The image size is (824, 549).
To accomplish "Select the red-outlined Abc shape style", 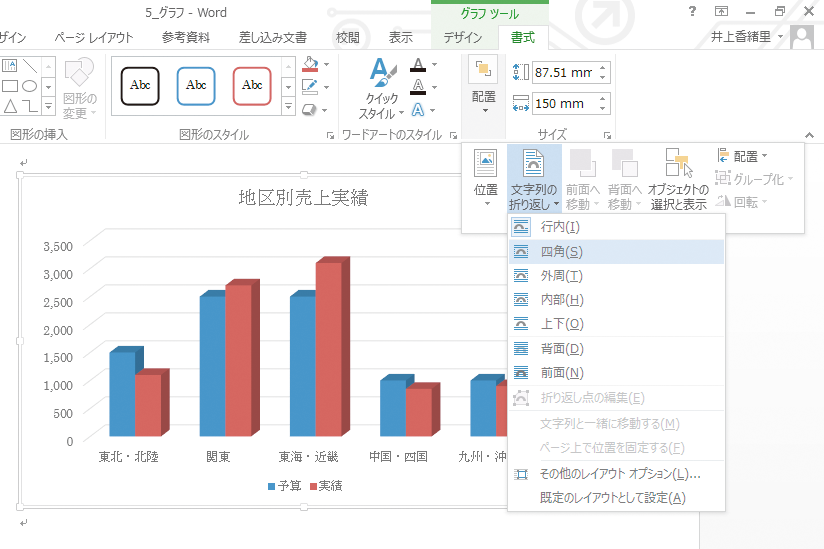I will pos(252,86).
